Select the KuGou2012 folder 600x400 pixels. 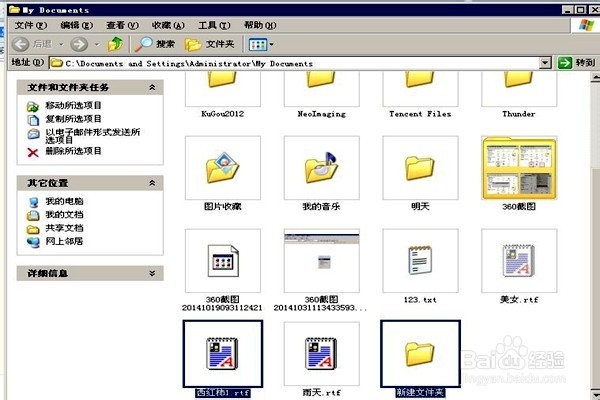point(223,94)
